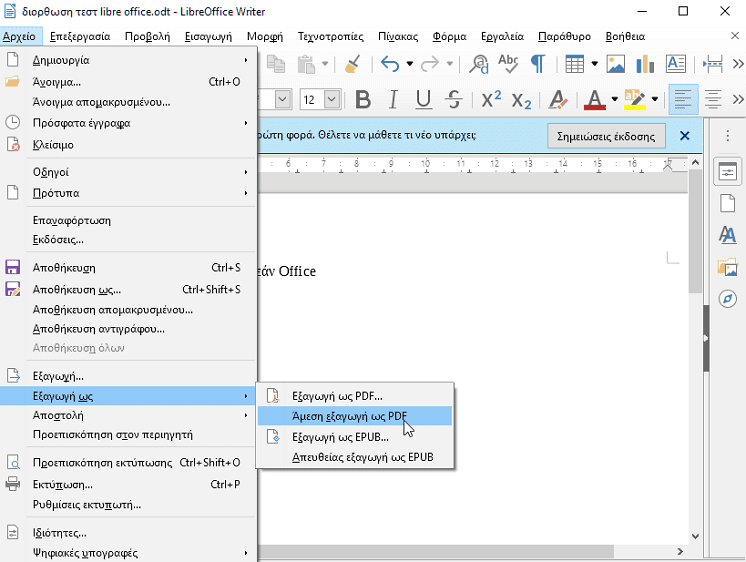Open font size dropdown arrow

(332, 99)
